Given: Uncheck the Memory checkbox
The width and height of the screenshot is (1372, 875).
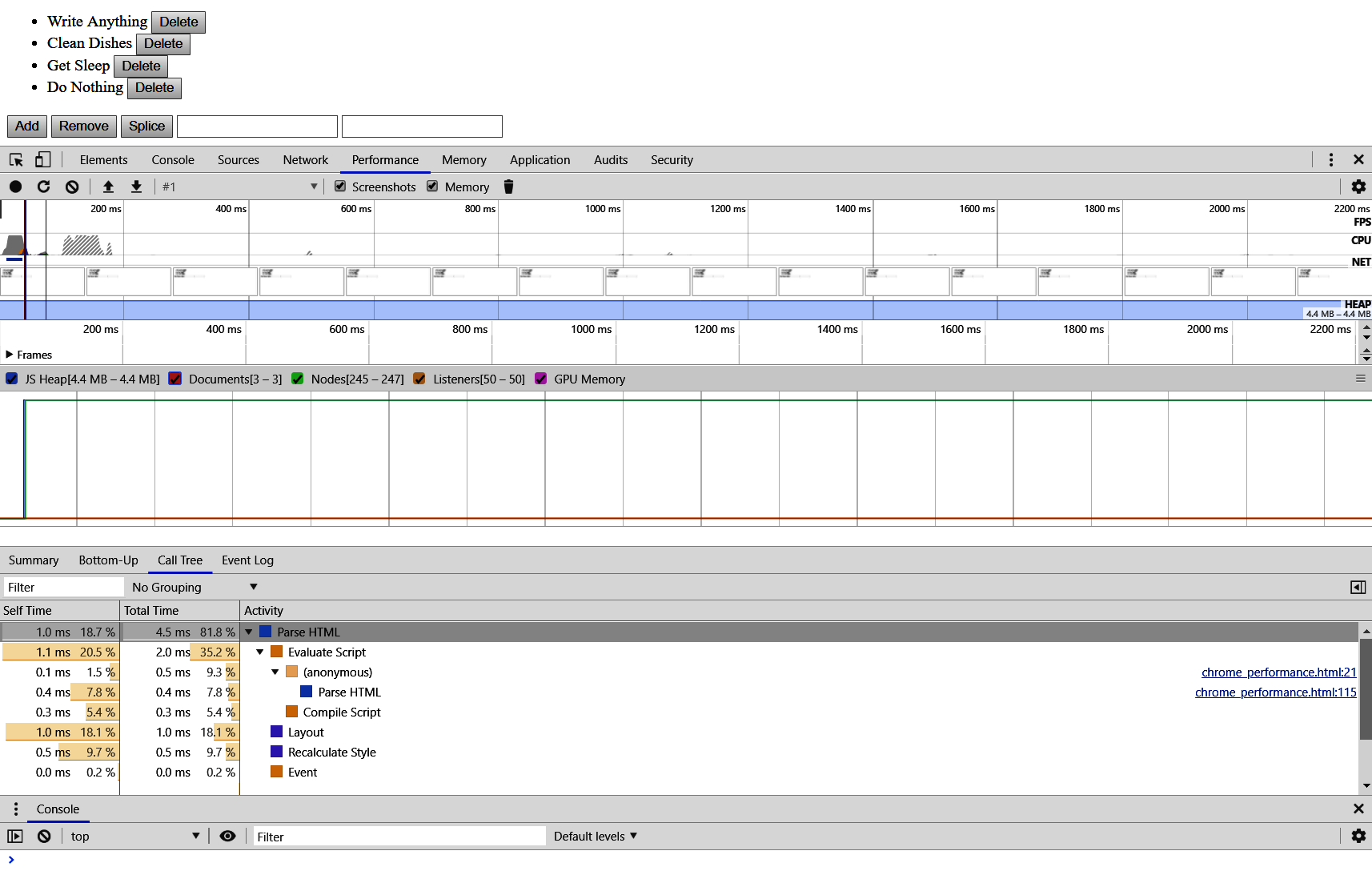Looking at the screenshot, I should (432, 187).
